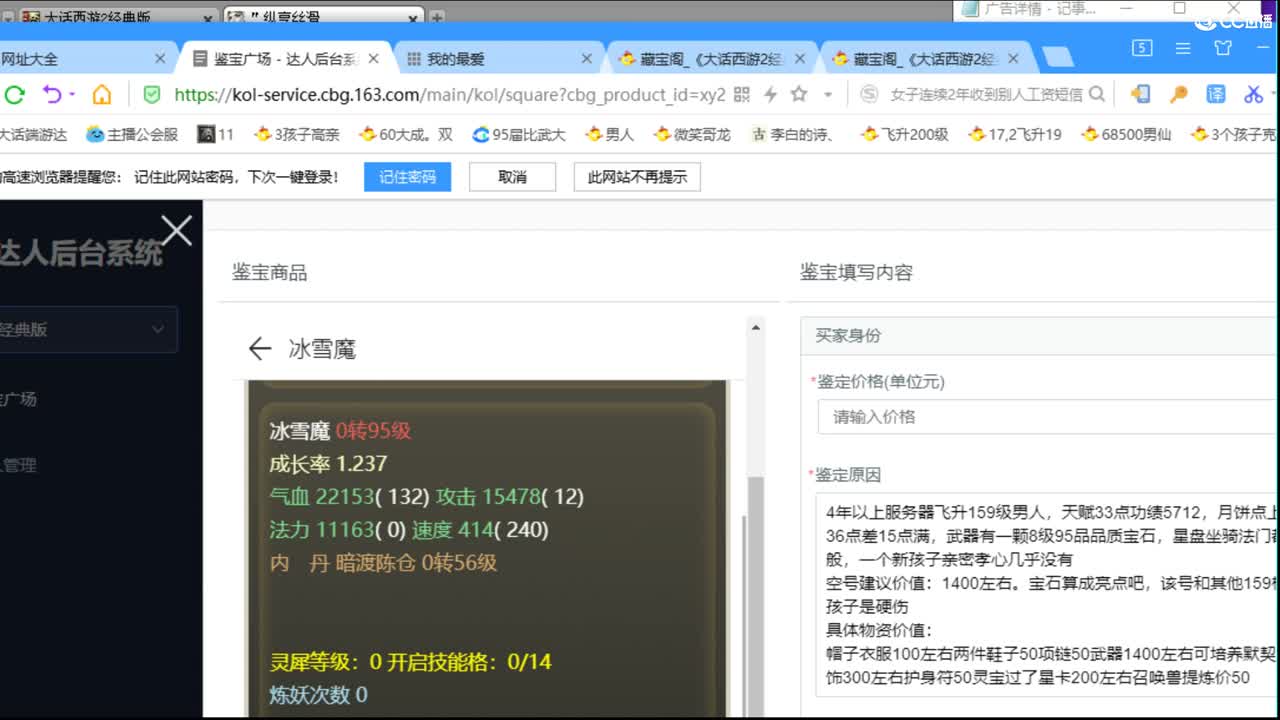The height and width of the screenshot is (720, 1280).
Task: Open the 68500男仙 bookmark
Action: point(1126,134)
